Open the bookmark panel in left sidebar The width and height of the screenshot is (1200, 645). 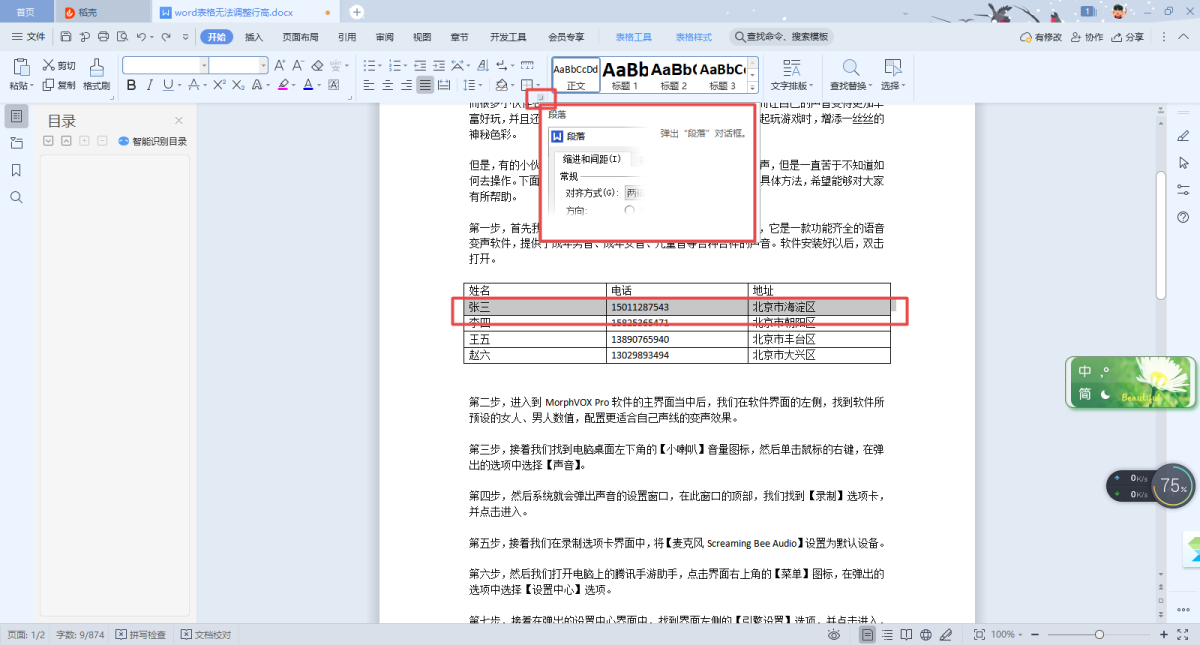click(x=16, y=170)
